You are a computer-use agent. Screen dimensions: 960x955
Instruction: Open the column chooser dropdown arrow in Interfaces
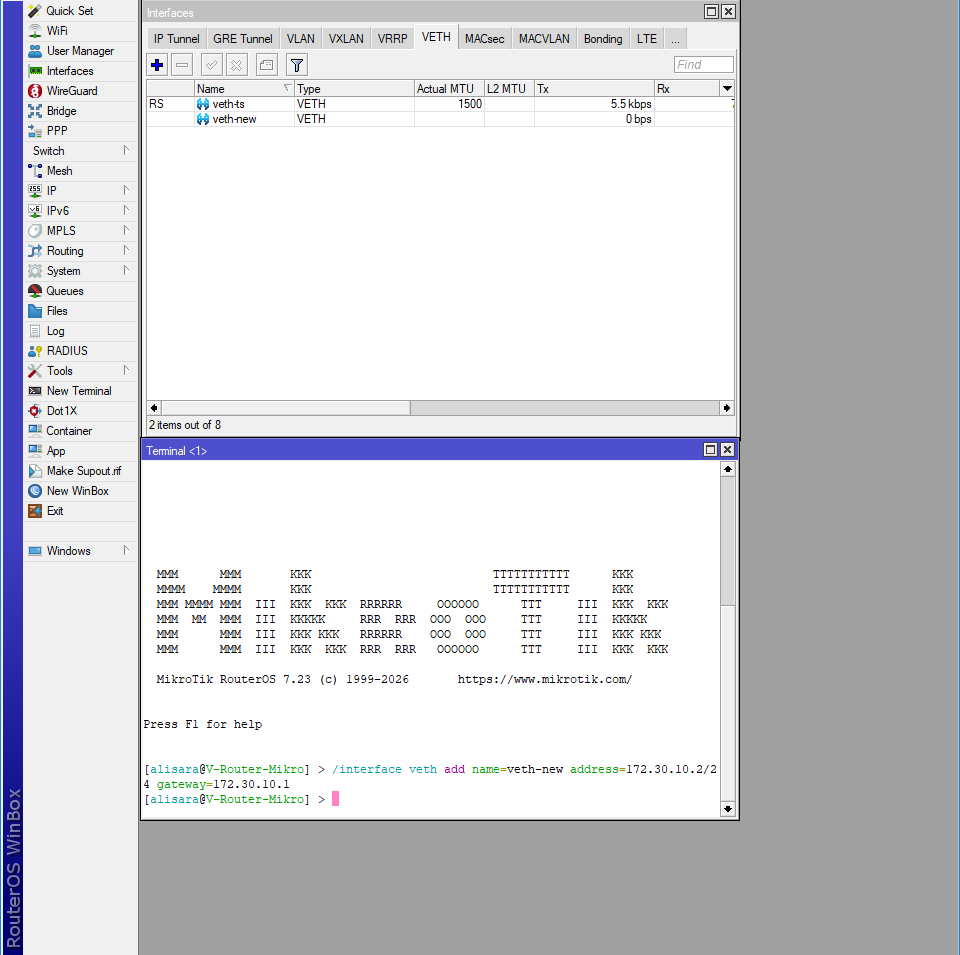click(727, 89)
